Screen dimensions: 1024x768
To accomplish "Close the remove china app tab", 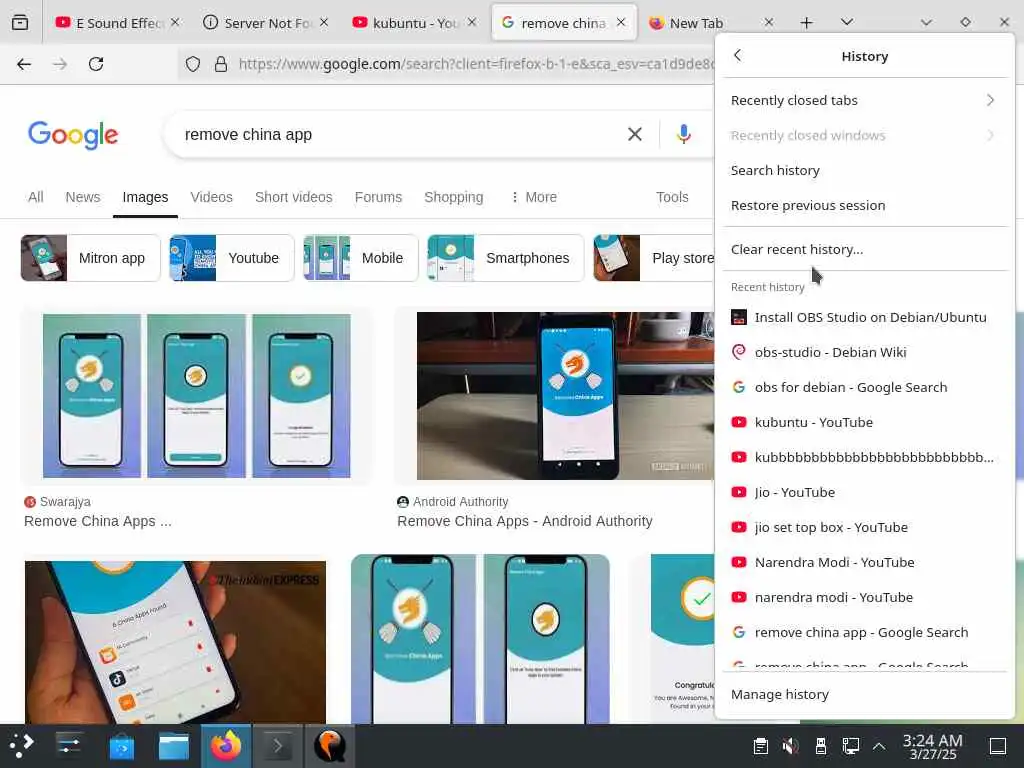I will (x=621, y=22).
